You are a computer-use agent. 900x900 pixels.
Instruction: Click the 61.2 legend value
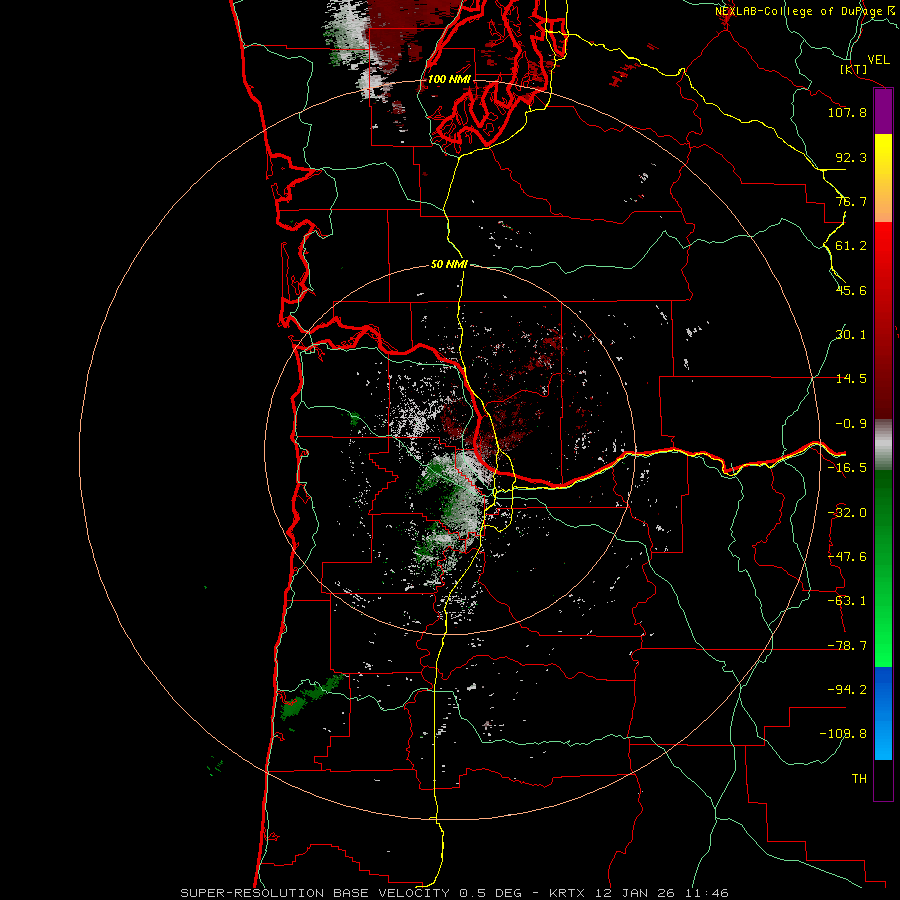851,246
